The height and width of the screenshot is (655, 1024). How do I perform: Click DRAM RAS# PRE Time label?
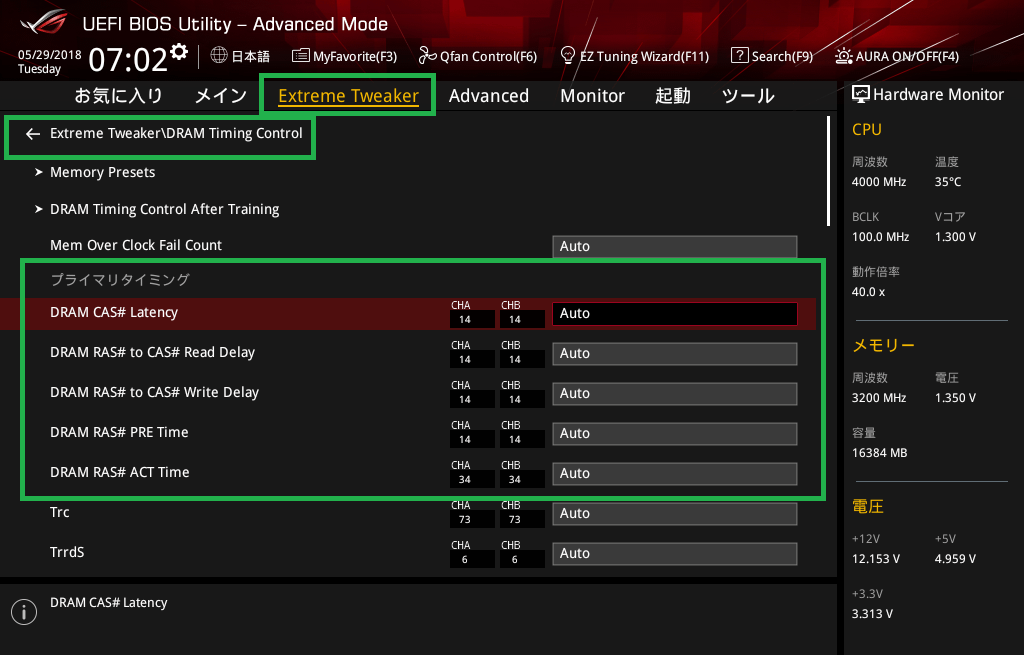119,432
